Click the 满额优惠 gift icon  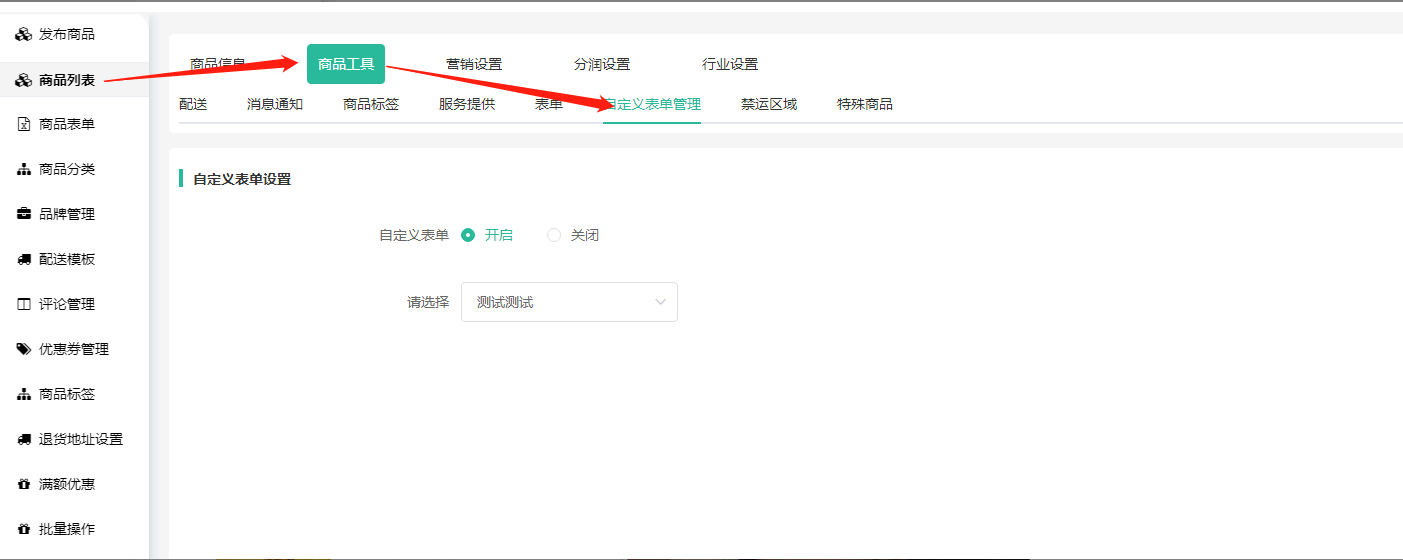tap(24, 485)
